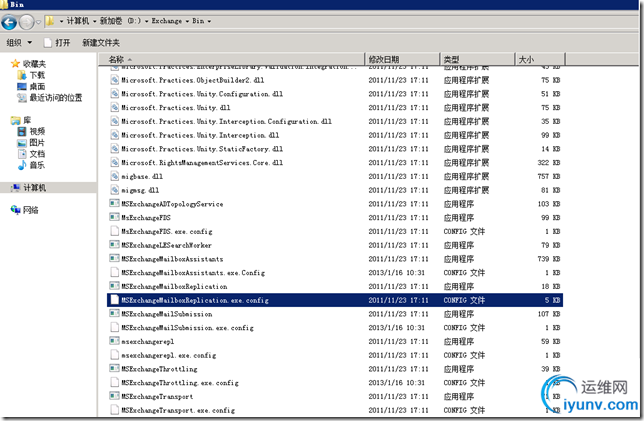
Task: Select file name MSExchangeTransport.exe.config
Action: [178, 410]
